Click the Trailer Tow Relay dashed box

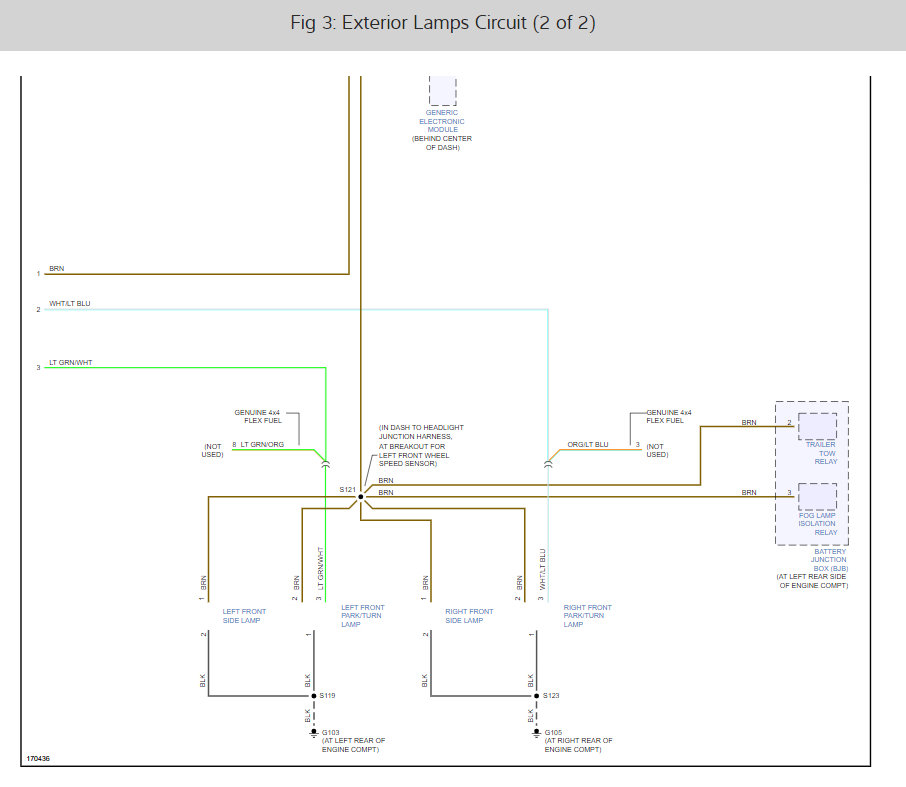pos(817,426)
